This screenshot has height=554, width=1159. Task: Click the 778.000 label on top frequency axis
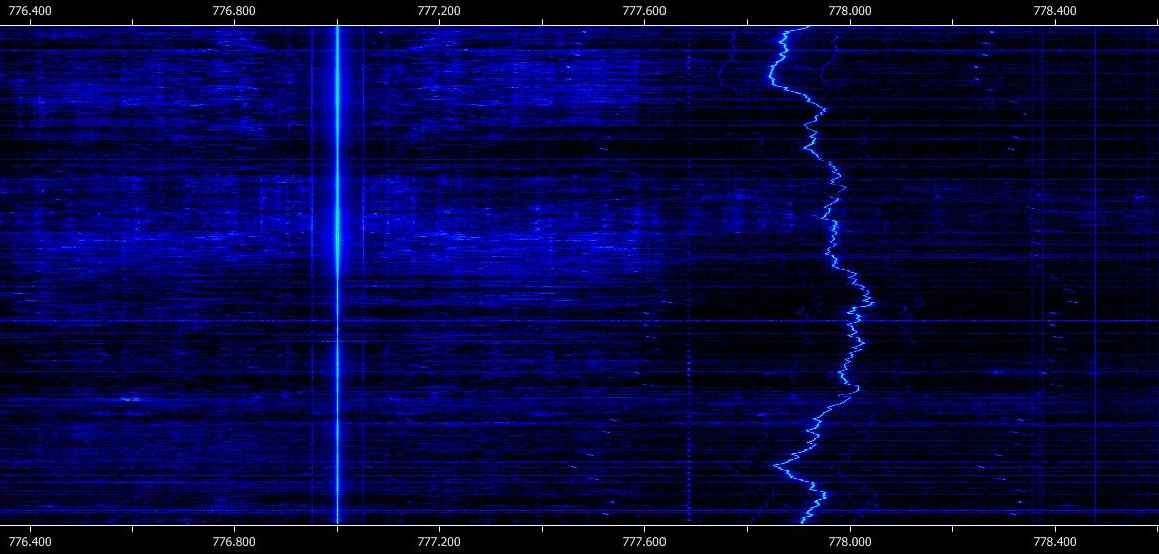[850, 10]
